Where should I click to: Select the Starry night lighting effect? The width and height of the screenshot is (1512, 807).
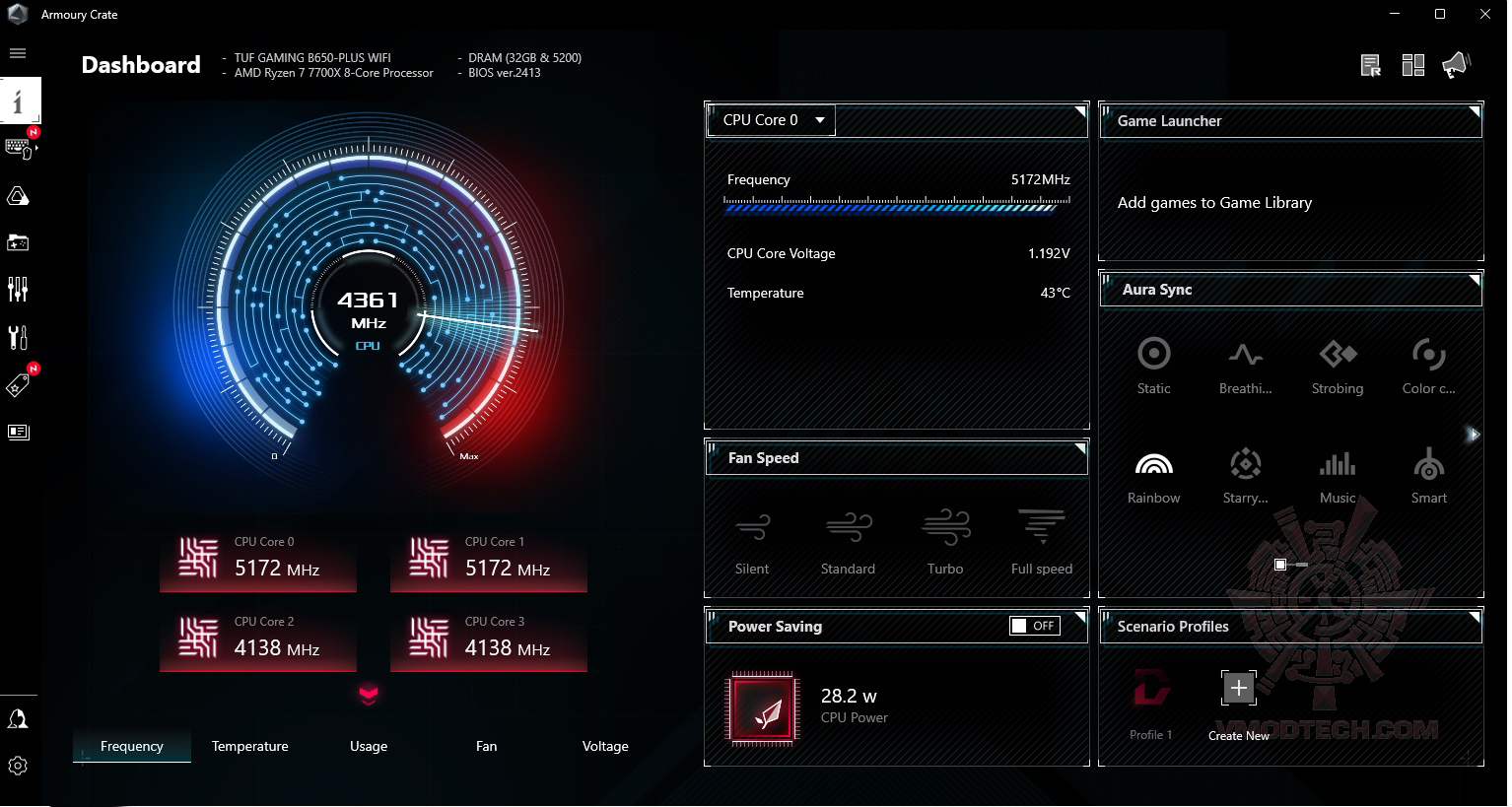click(1245, 475)
